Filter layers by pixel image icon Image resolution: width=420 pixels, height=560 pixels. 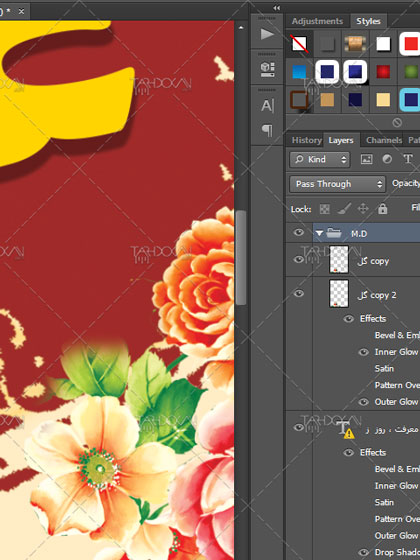pos(366,159)
